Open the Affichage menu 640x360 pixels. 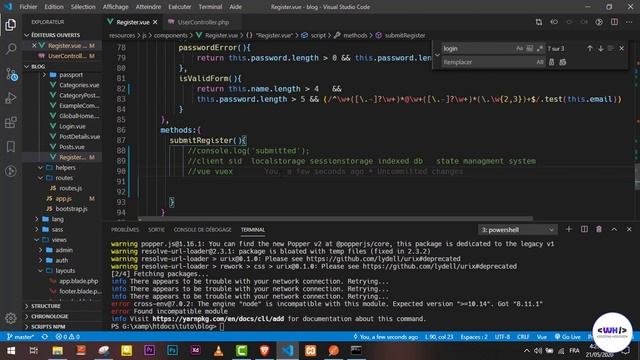tap(116, 7)
